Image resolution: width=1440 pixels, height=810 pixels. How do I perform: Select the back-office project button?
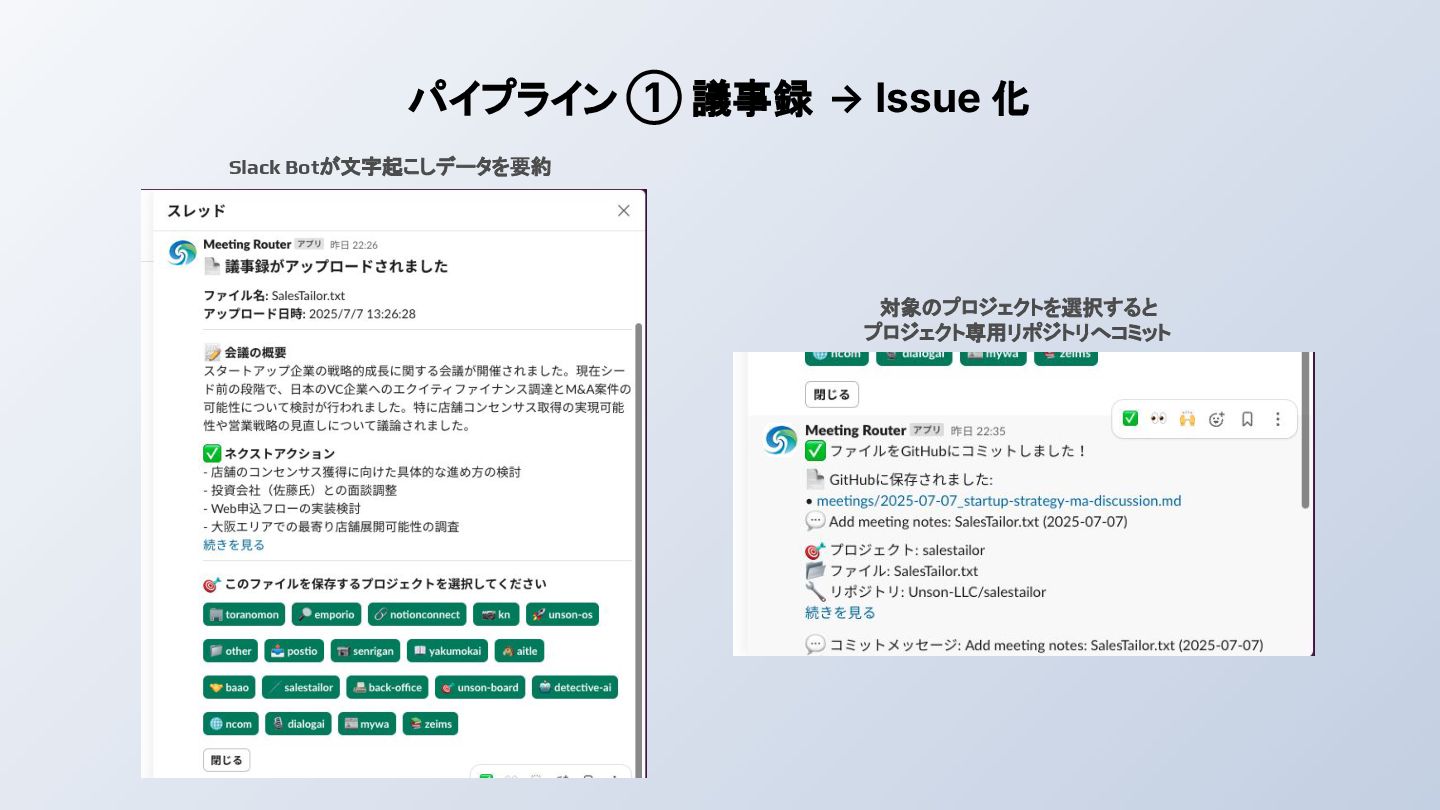click(387, 687)
